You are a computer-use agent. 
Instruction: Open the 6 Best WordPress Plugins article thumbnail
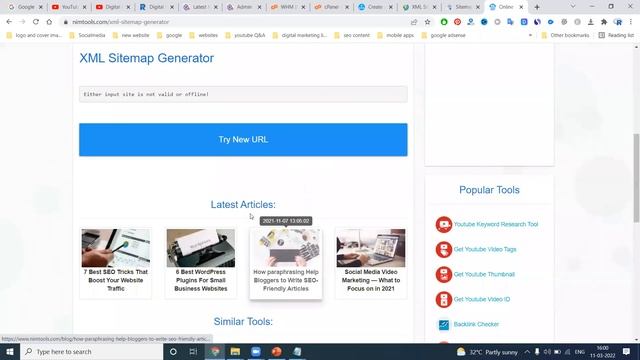pos(201,248)
